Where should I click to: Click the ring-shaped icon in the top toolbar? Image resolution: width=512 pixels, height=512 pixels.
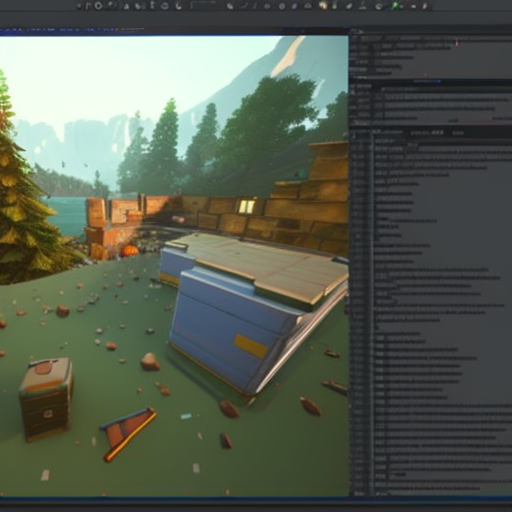98,6
